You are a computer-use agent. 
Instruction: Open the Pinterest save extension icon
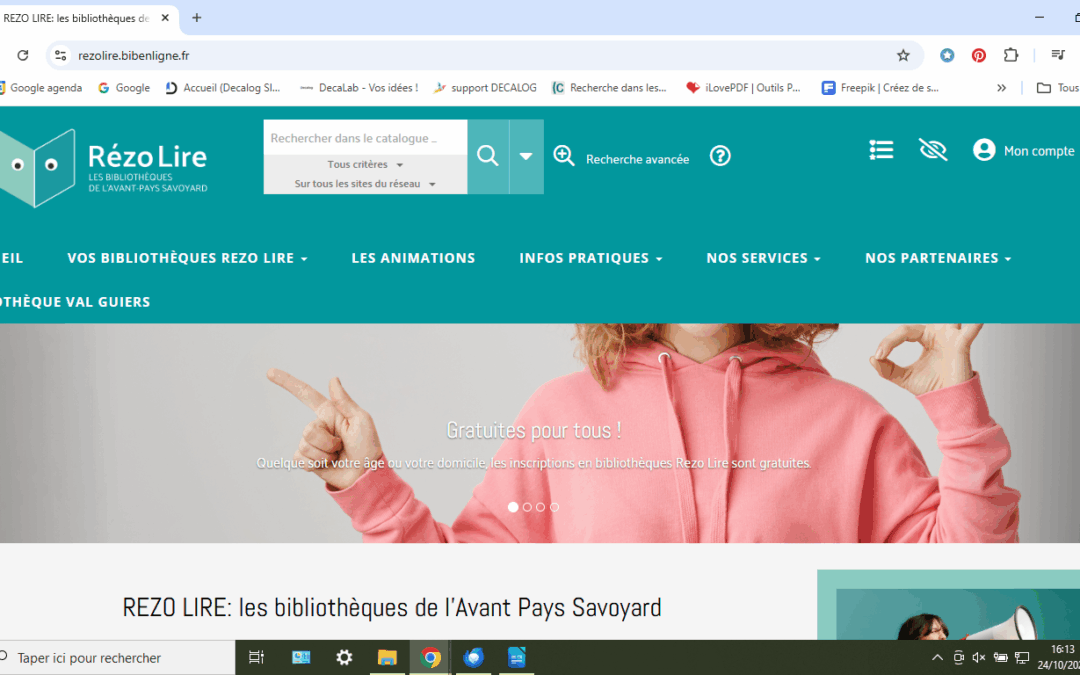coord(978,55)
